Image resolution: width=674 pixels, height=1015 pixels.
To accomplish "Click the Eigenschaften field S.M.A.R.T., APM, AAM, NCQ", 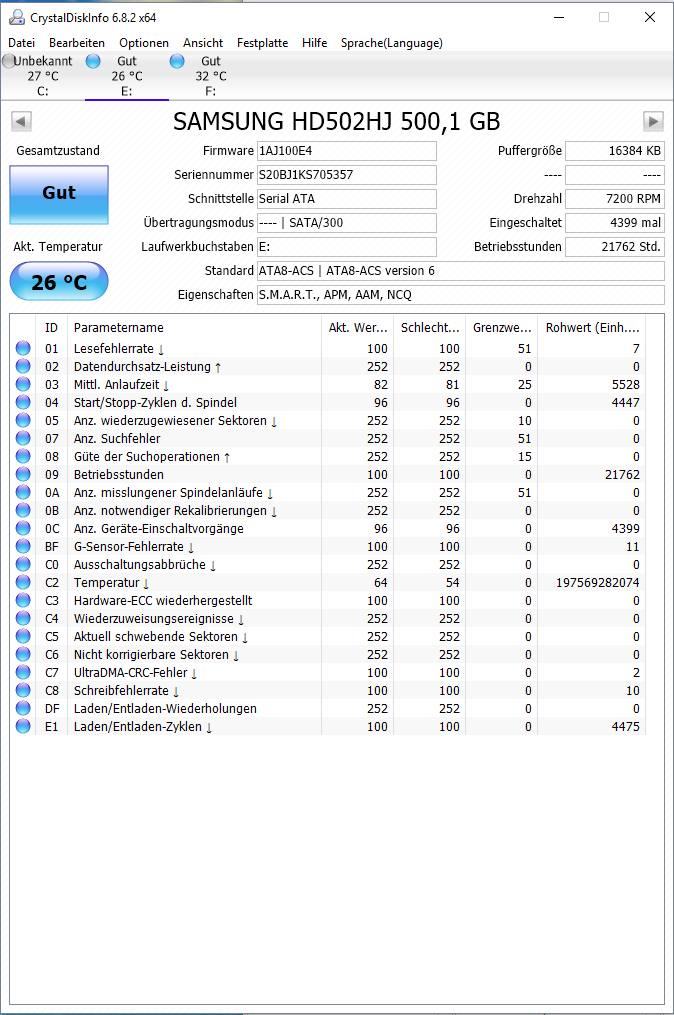I will pos(460,295).
